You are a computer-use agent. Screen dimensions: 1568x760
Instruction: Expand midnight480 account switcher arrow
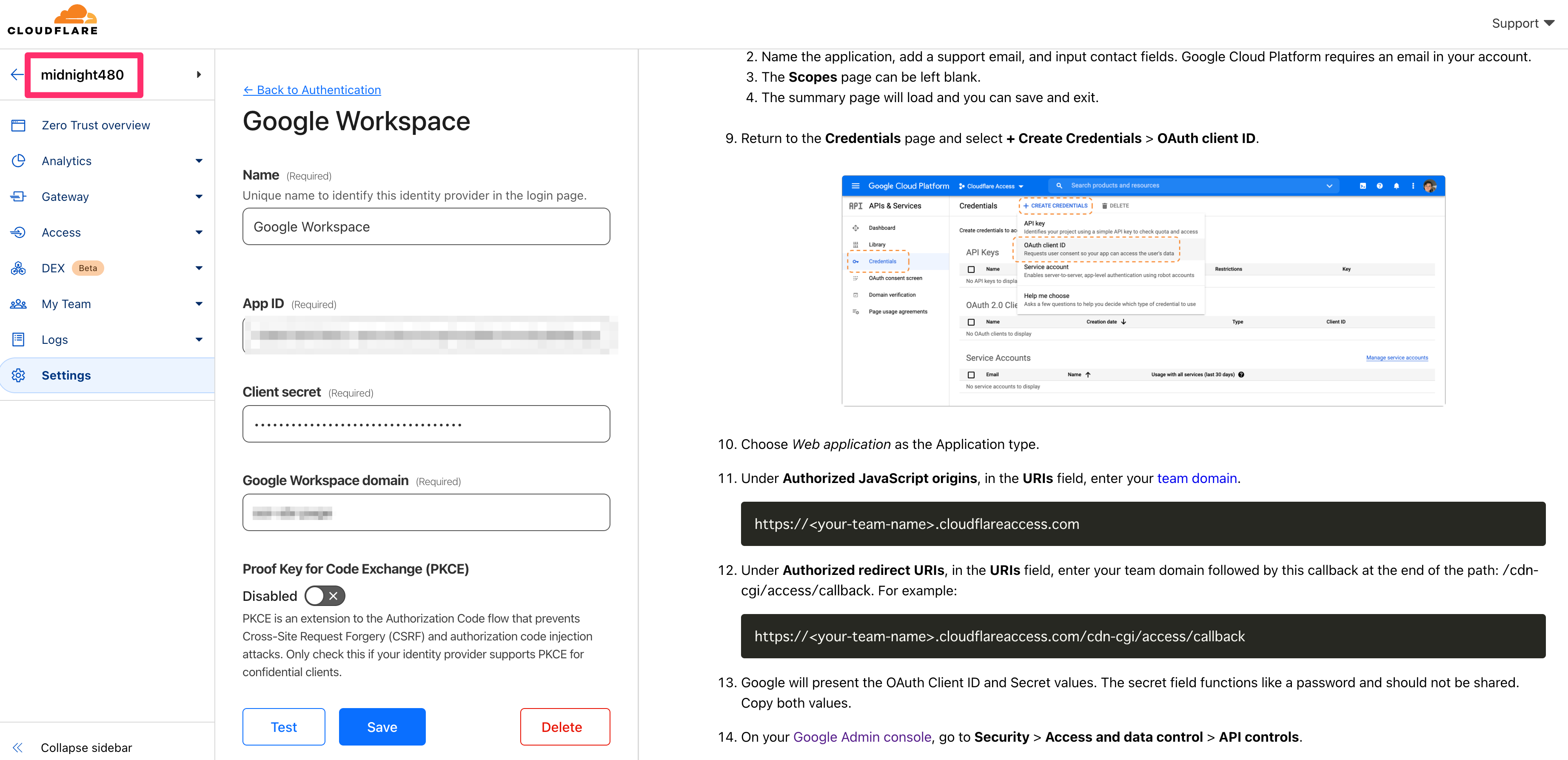click(x=199, y=75)
